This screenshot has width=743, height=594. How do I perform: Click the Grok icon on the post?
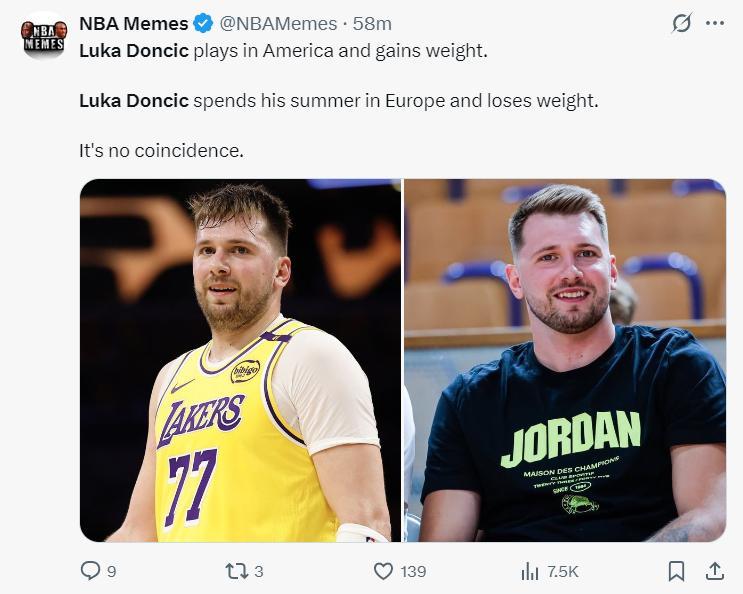tap(681, 23)
